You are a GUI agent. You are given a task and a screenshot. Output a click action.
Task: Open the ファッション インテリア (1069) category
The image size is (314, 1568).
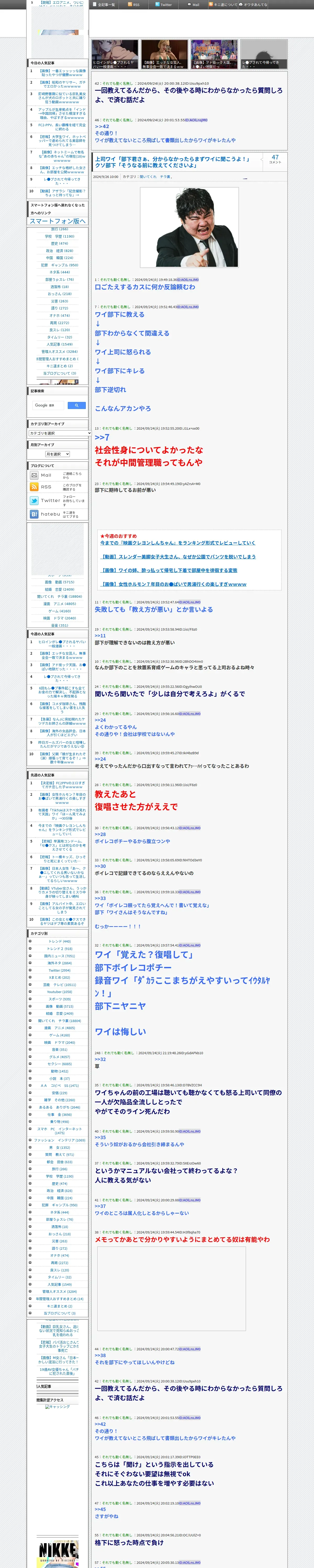(59, 1140)
